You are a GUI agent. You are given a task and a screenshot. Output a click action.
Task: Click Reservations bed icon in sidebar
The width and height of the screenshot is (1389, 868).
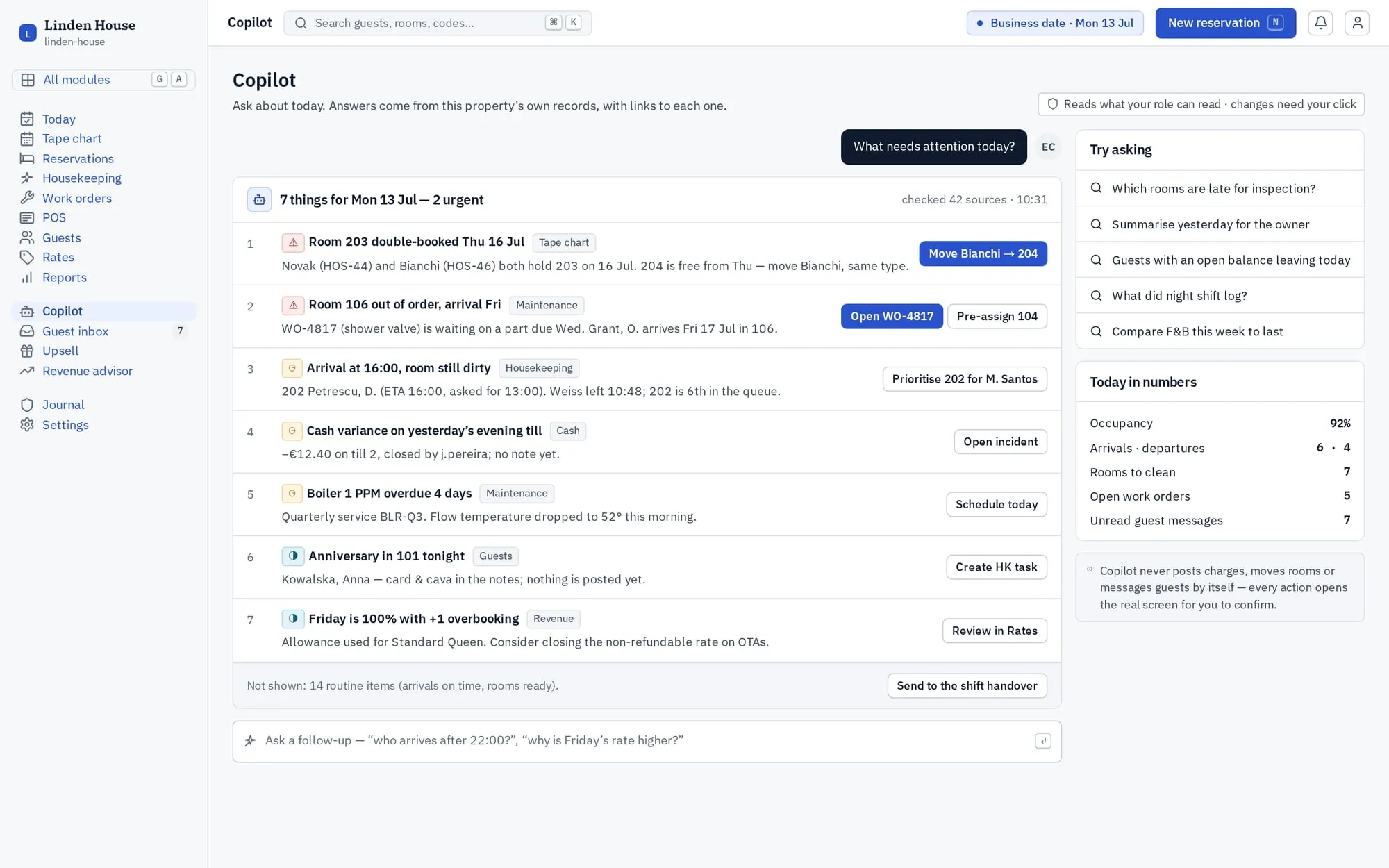click(x=27, y=159)
